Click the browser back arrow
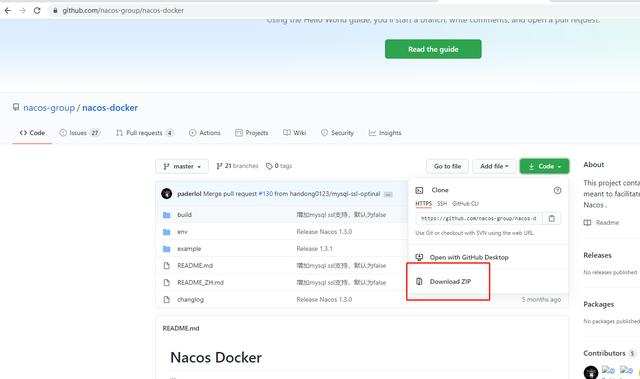 (x=8, y=11)
